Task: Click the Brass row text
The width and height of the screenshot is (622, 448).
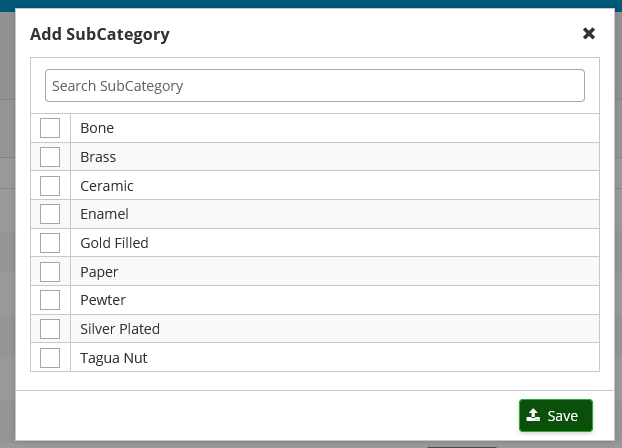Action: 98,157
